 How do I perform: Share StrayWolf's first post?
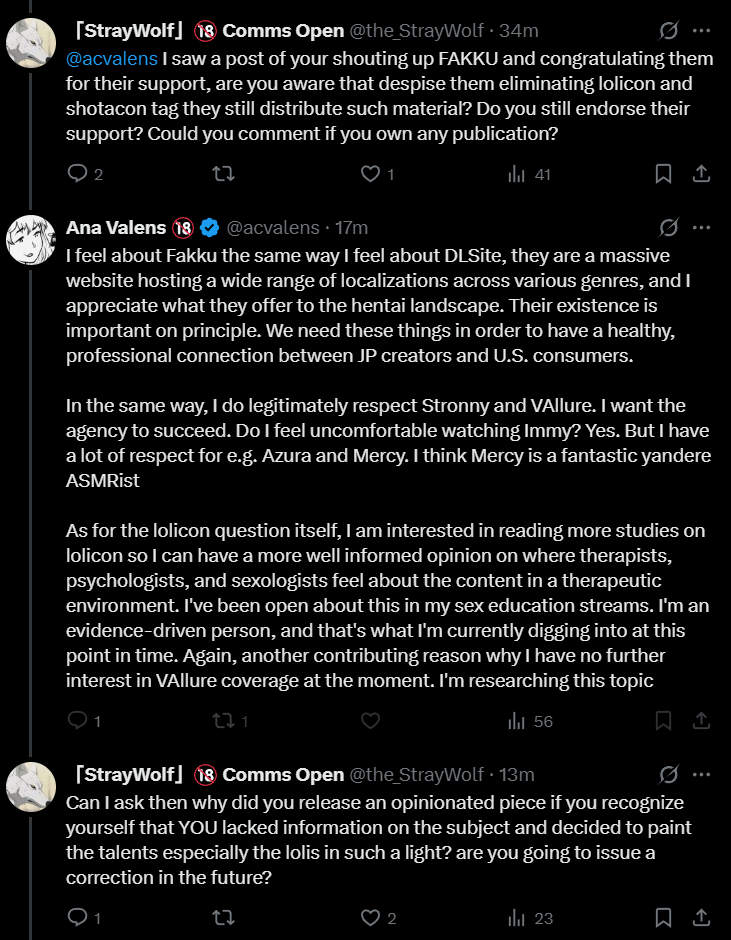click(701, 174)
